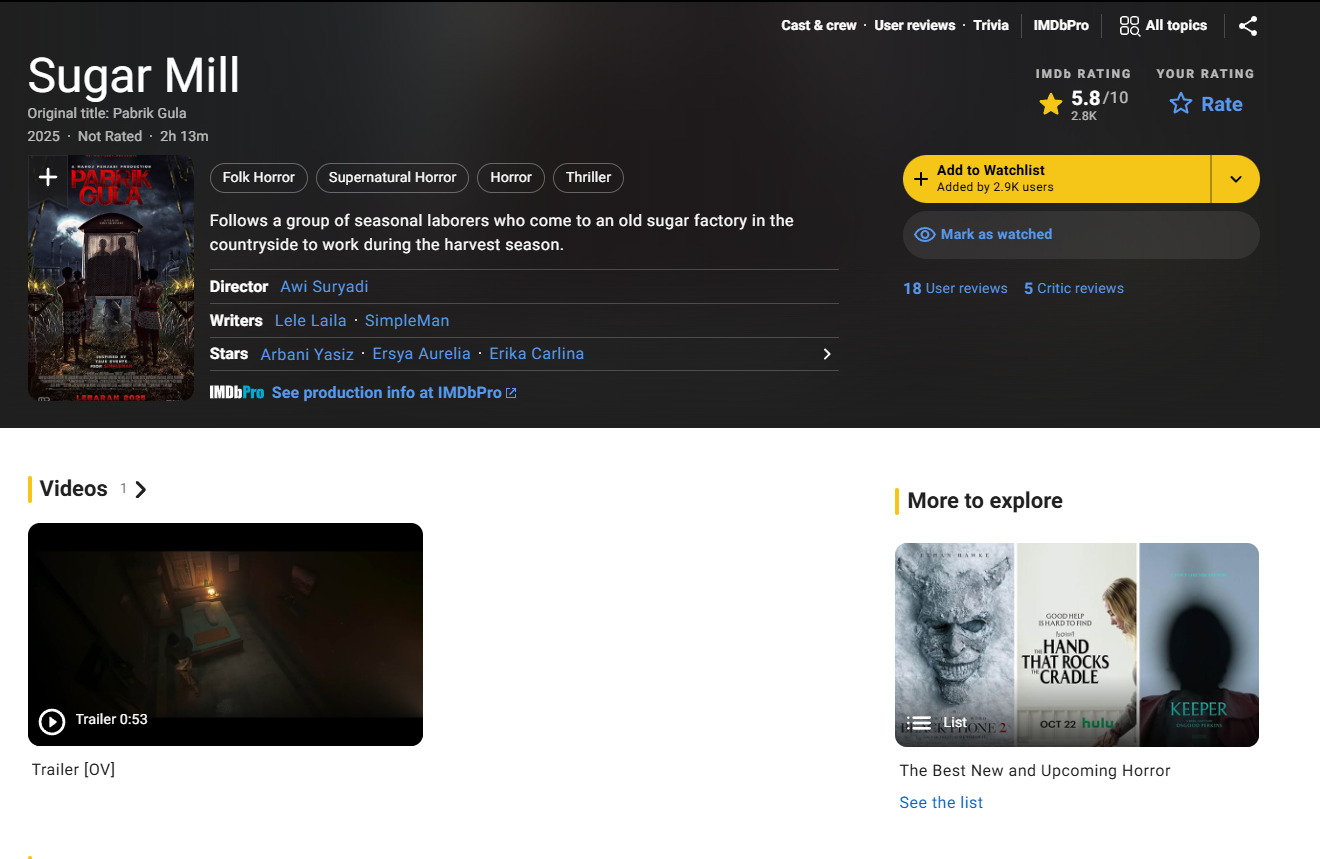Go to Cast & crew
The image size is (1320, 859).
[818, 26]
